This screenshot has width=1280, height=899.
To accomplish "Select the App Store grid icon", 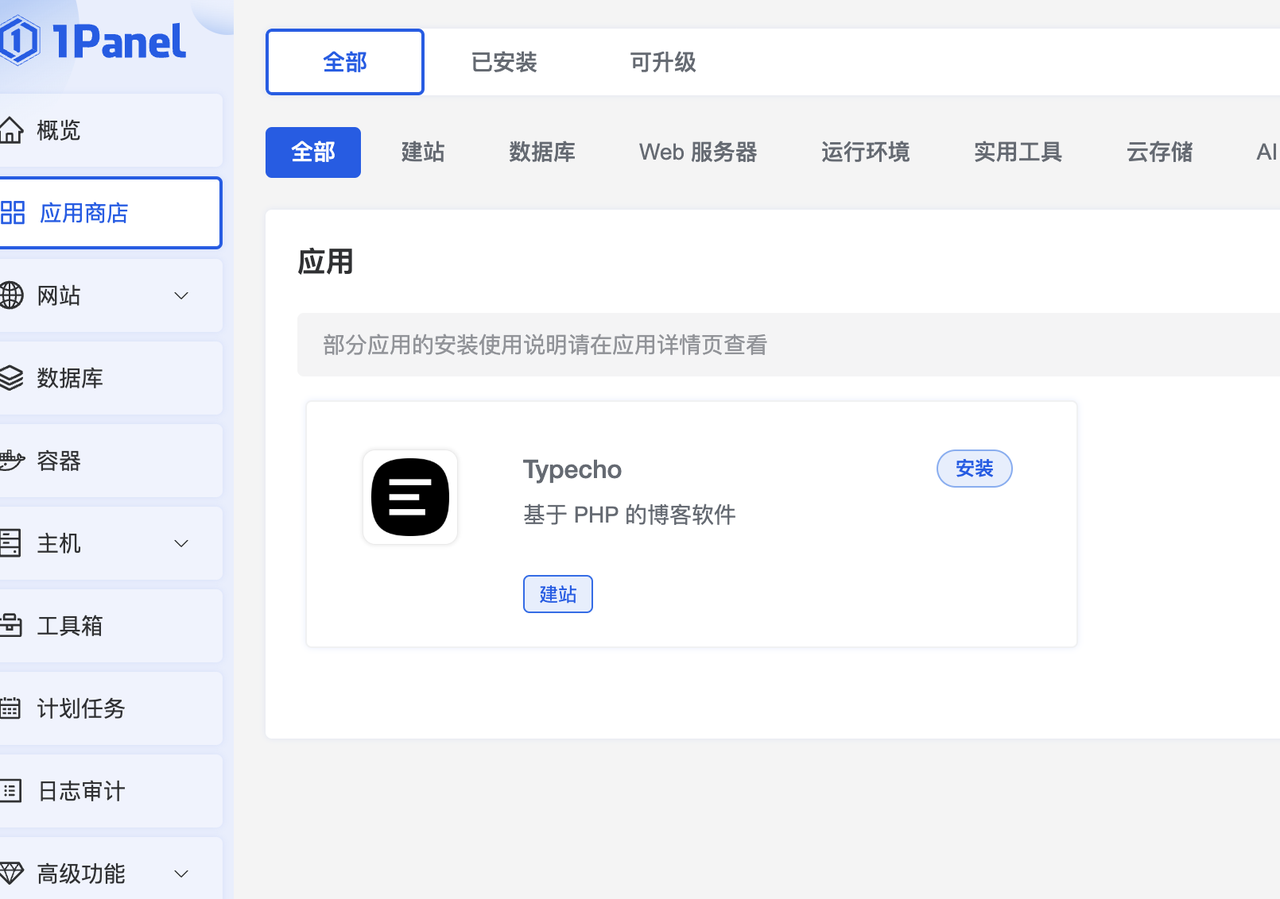I will (x=12, y=213).
